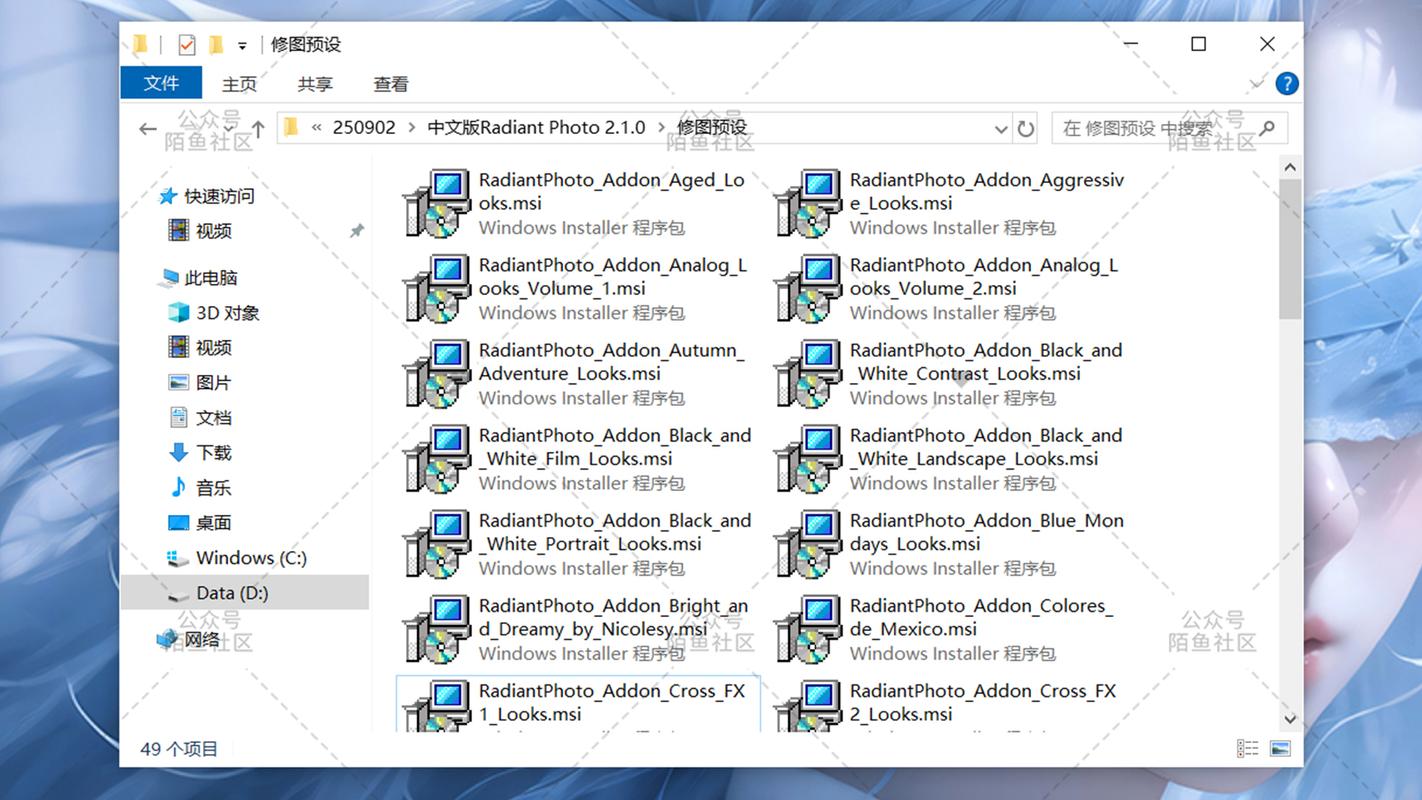Select installer icon of Blue_Mondays_Looks.msi
The height and width of the screenshot is (800, 1422).
[x=808, y=544]
